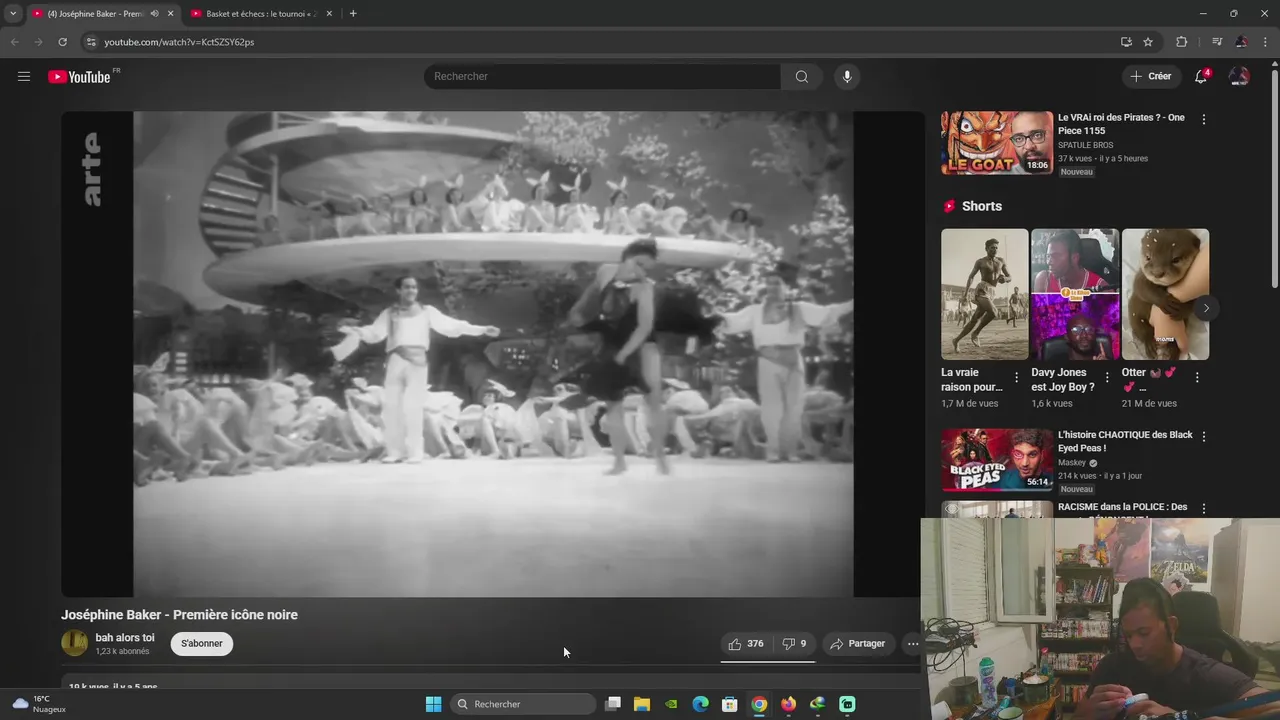Click the Partager share button
Viewport: 1280px width, 720px height.
click(857, 644)
